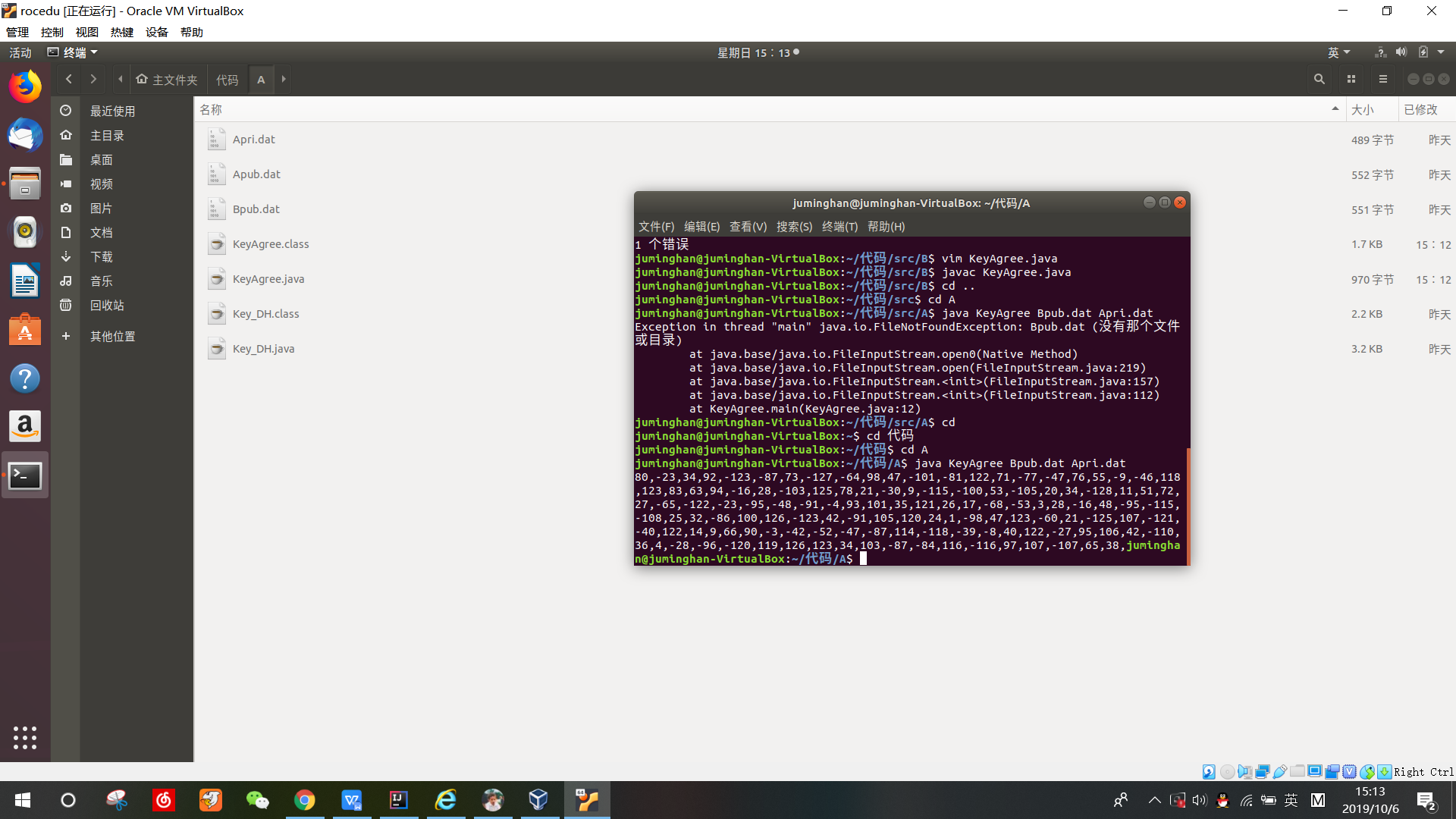Open Ubuntu Software from the dock
Screen dimensions: 1456x819
tap(25, 331)
